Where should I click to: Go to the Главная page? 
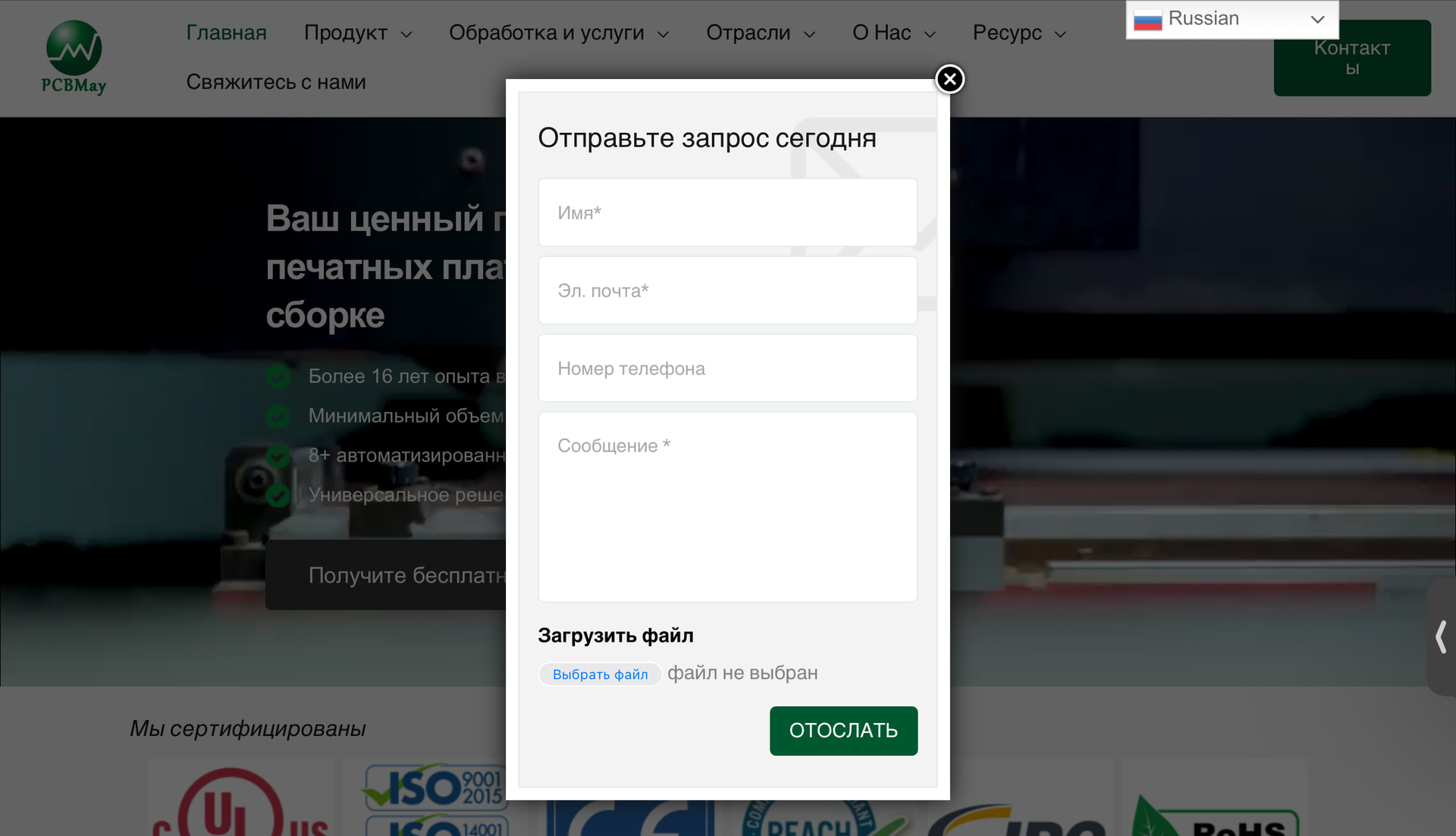point(226,33)
